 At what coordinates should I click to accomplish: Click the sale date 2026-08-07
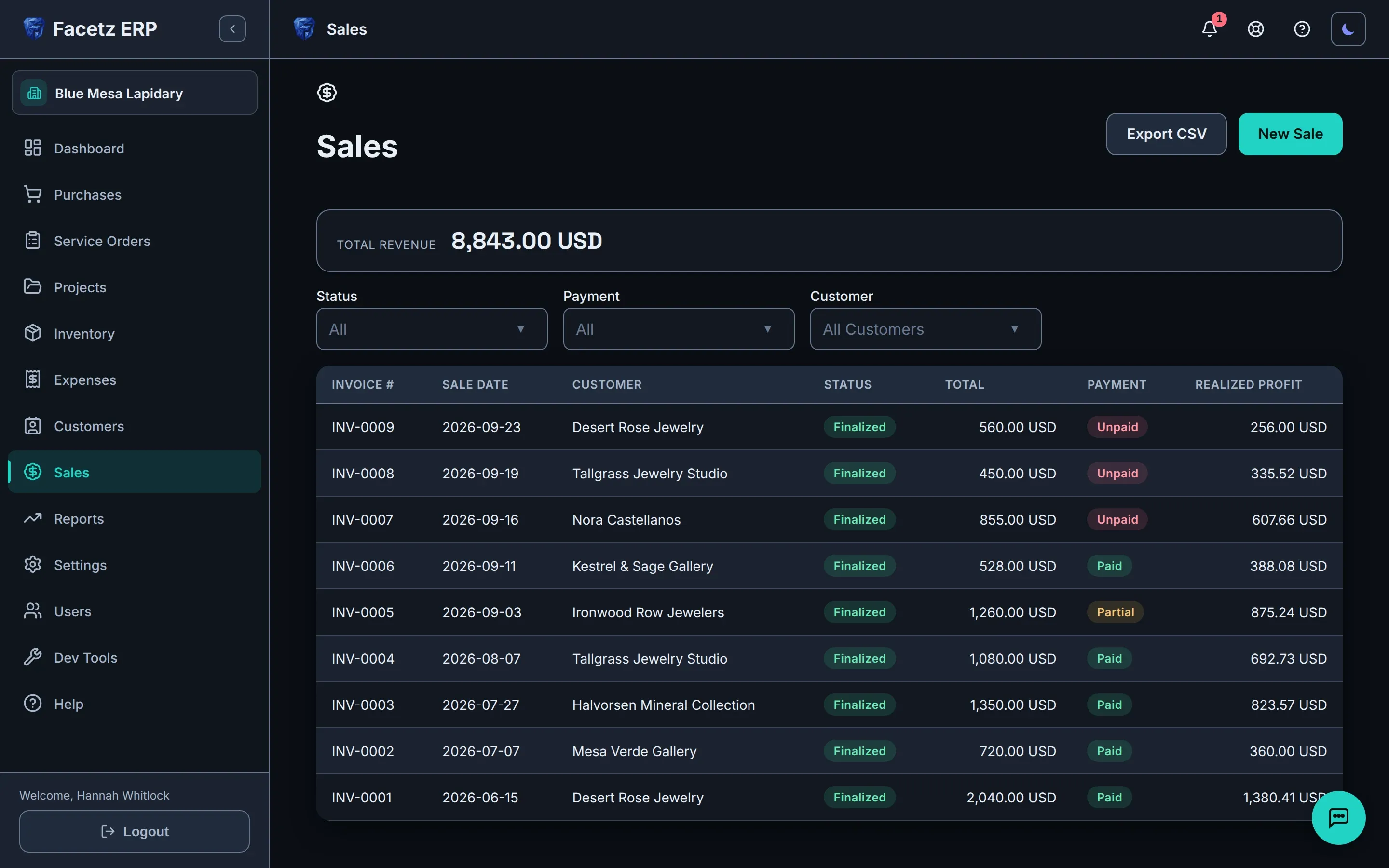(481, 658)
